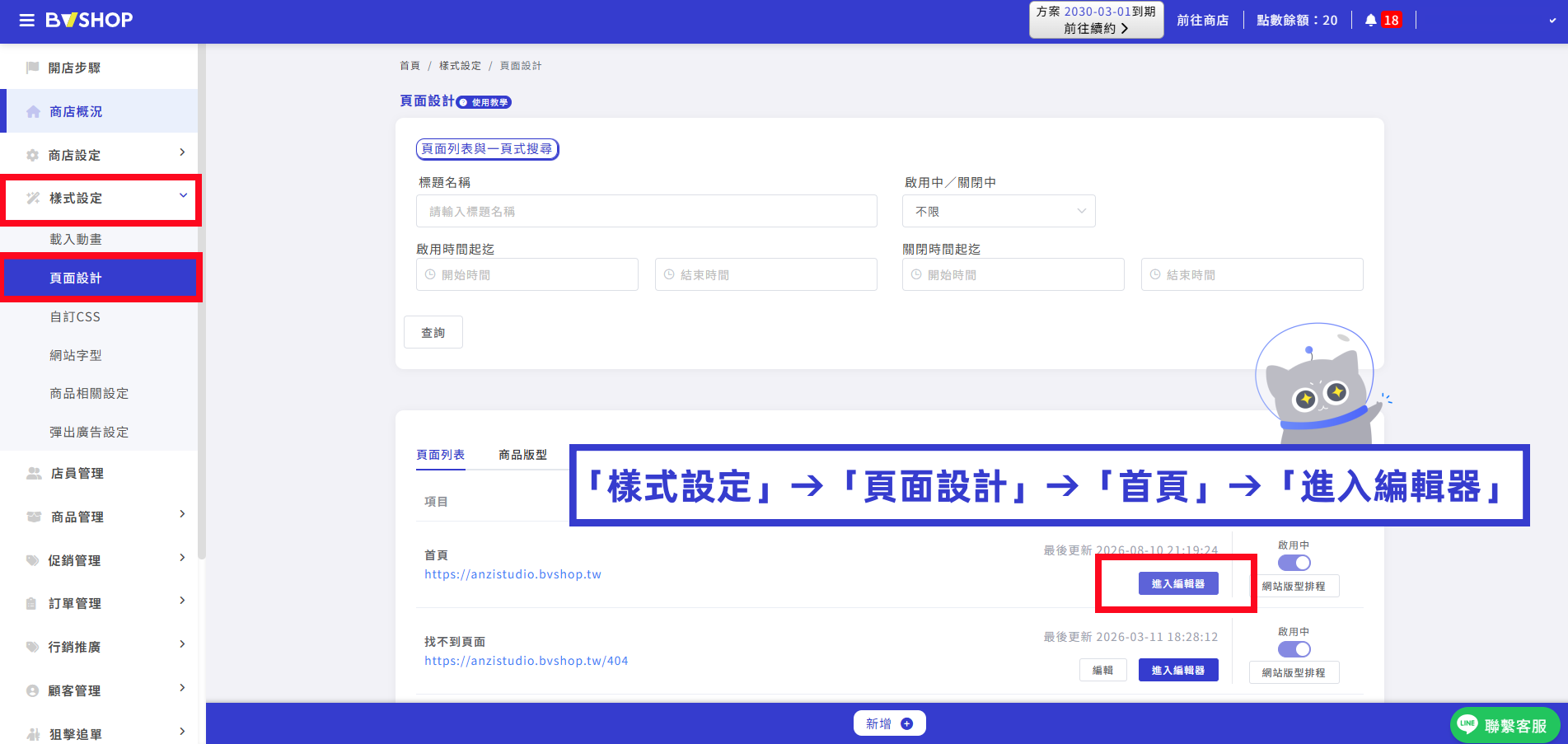
Task: Click the icon beside 行銷推廣
Action: click(33, 647)
